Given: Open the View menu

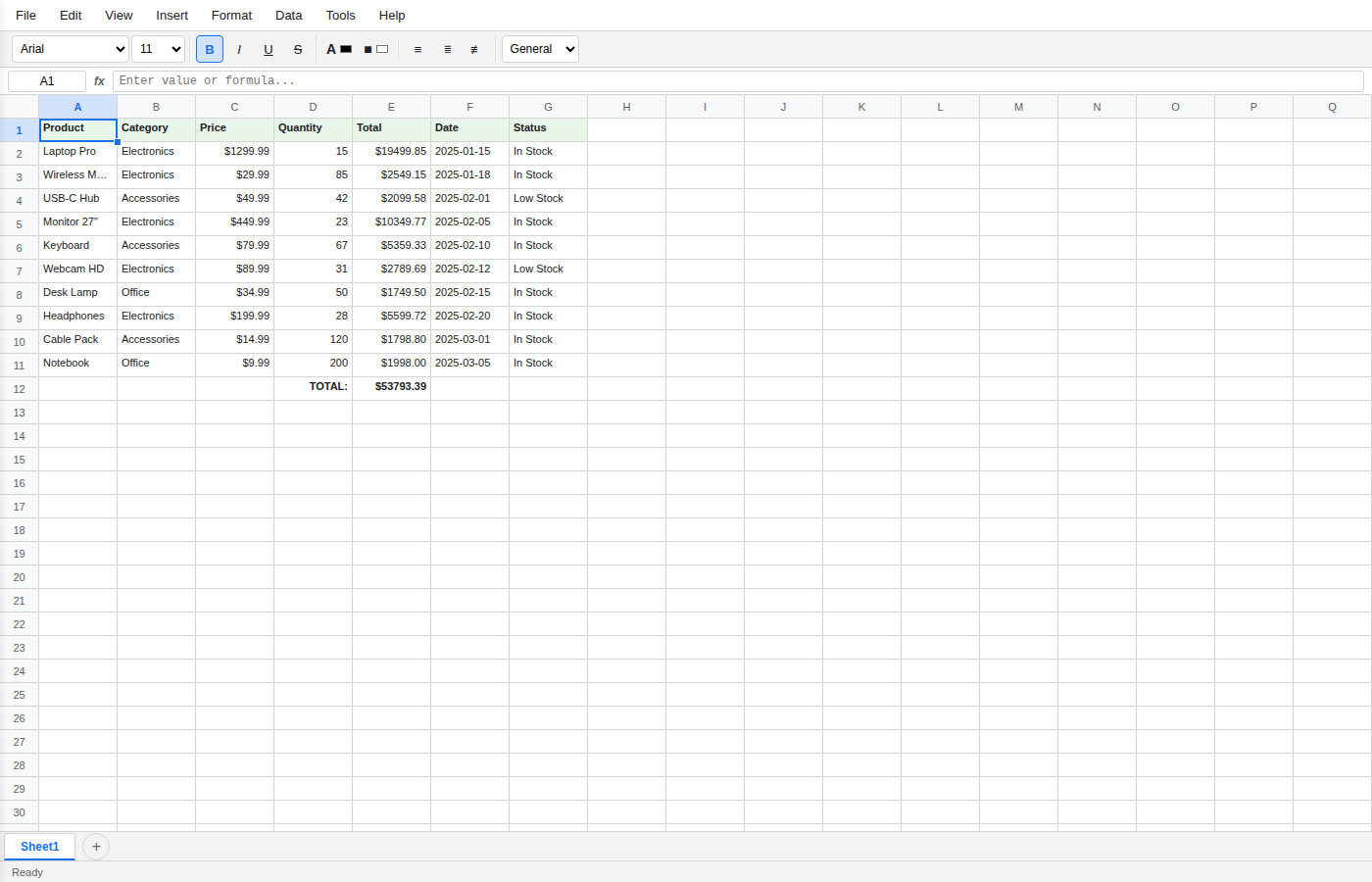Looking at the screenshot, I should pyautogui.click(x=119, y=16).
